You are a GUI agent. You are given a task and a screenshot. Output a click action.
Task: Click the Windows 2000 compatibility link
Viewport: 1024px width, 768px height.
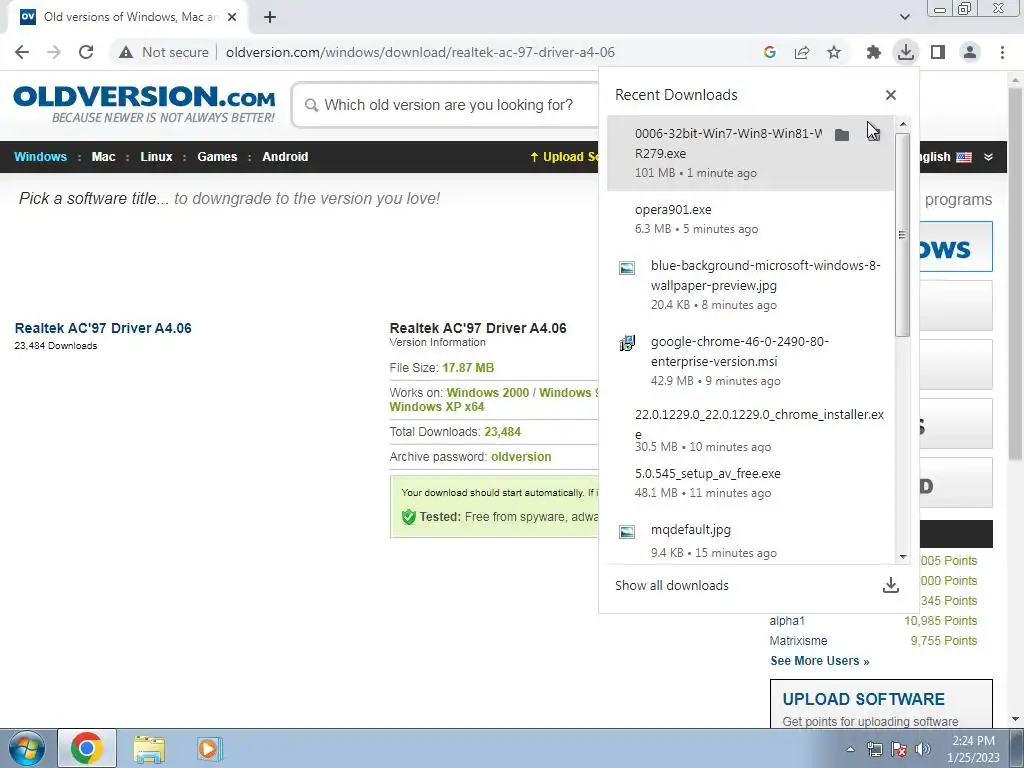click(x=488, y=392)
